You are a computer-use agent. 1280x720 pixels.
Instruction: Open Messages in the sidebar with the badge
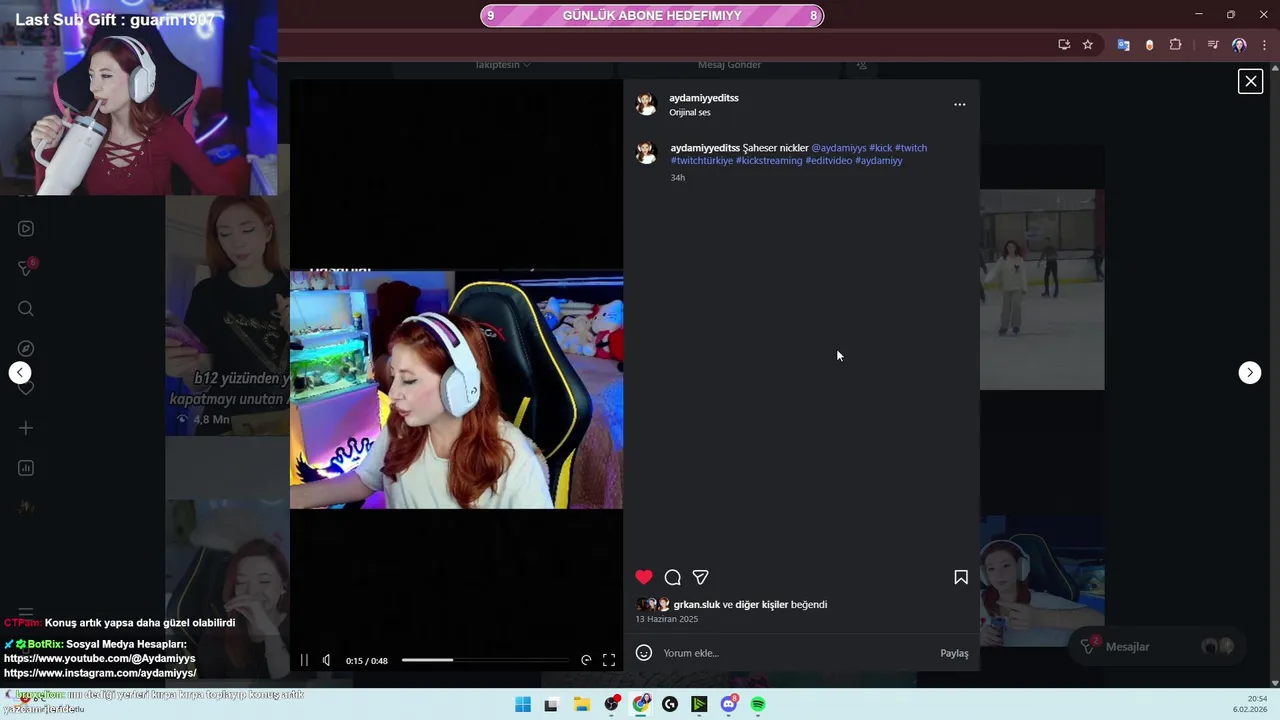(x=26, y=268)
